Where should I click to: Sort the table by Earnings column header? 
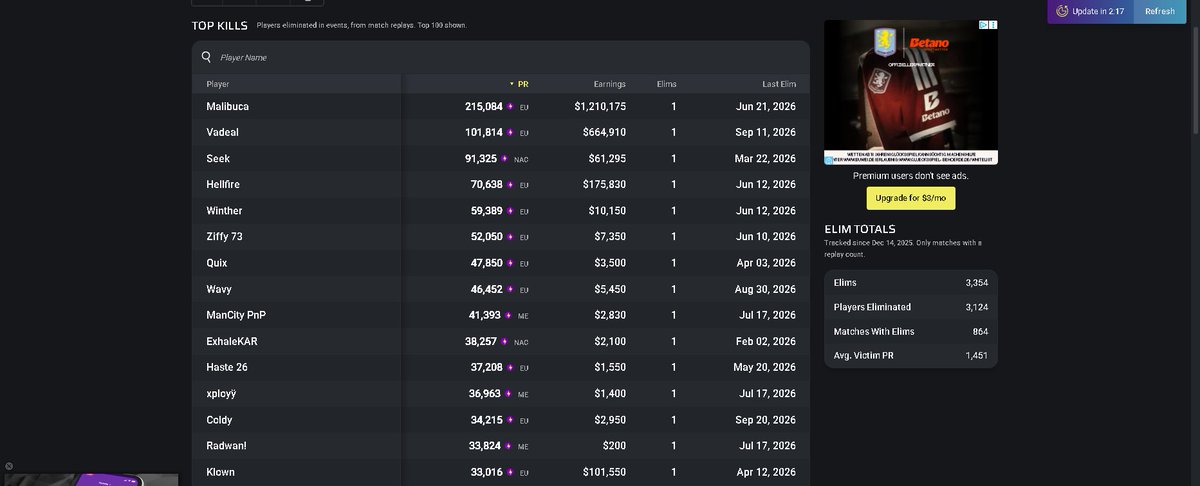click(609, 84)
